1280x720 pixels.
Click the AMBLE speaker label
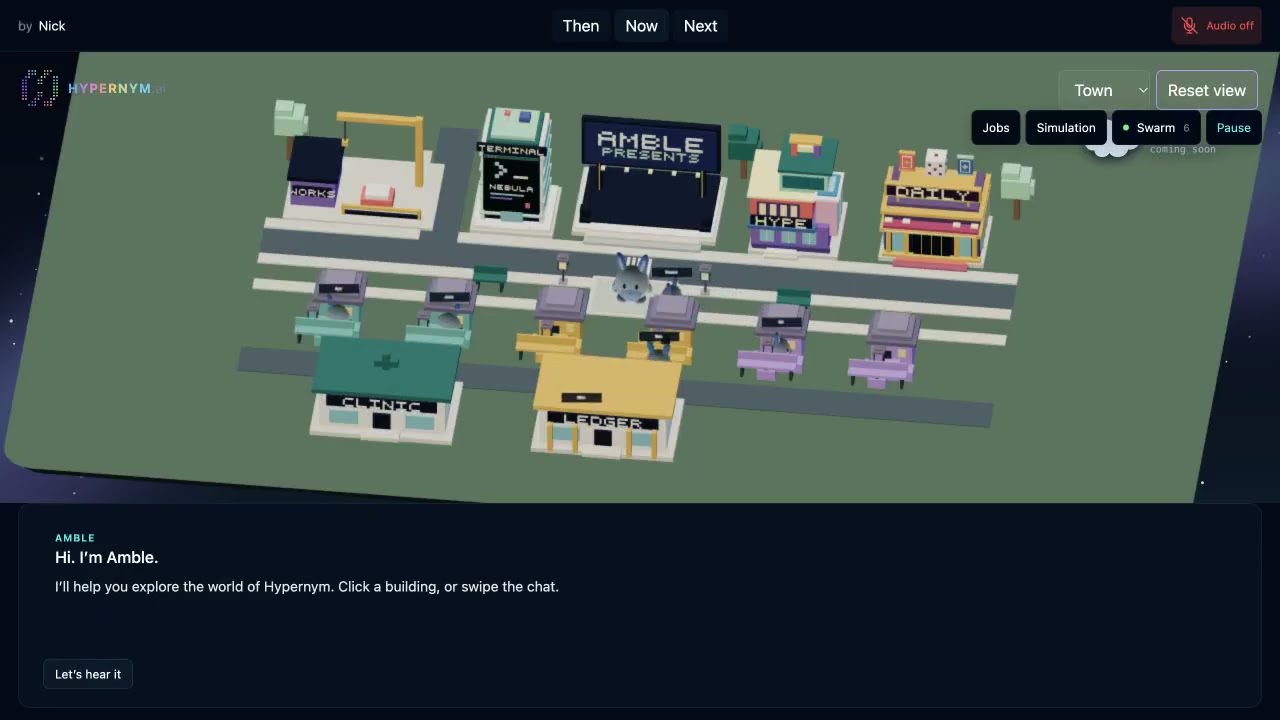pos(75,538)
